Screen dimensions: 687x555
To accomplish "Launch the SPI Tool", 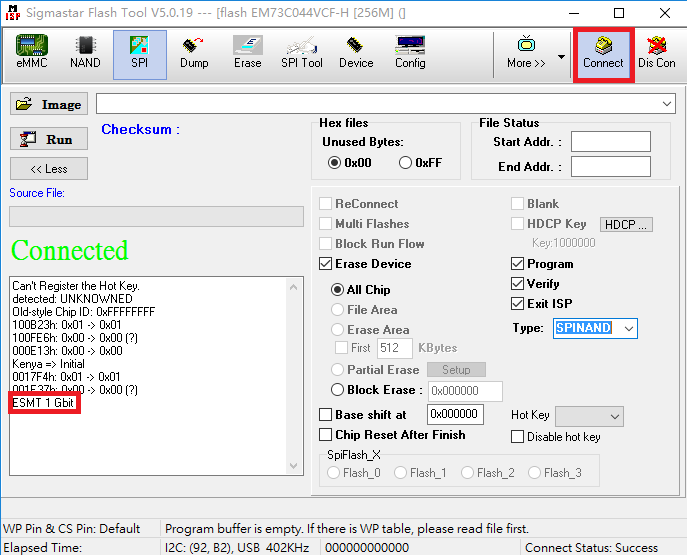I will coord(302,53).
